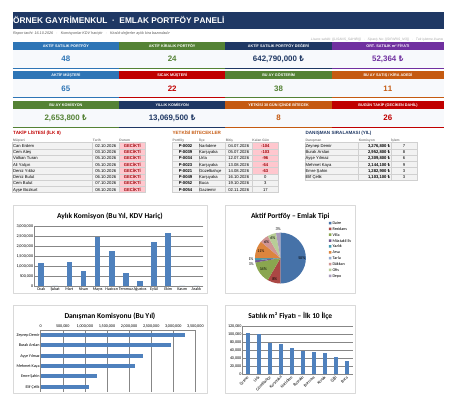Select the date cell for Cem Bulut

pos(106,183)
